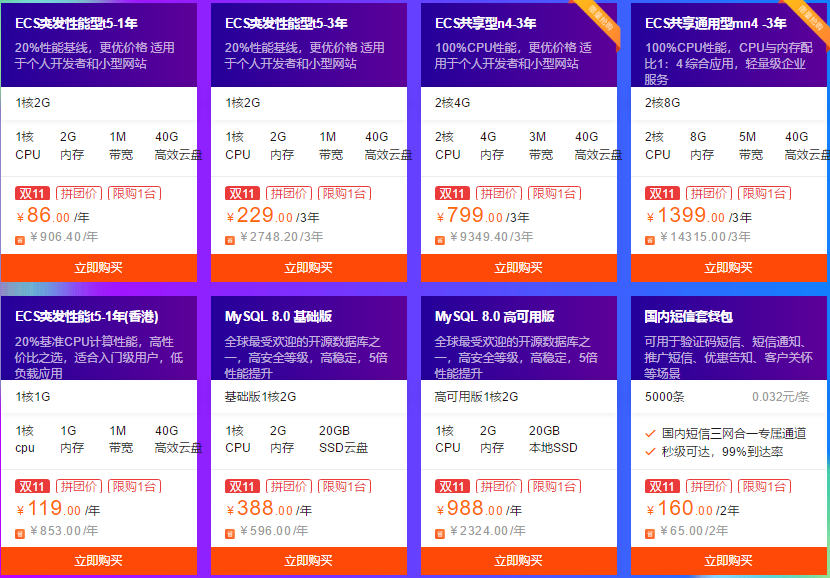
Task: Click the checkmark beside 国内短信三网合一专属通道
Action: pos(651,434)
